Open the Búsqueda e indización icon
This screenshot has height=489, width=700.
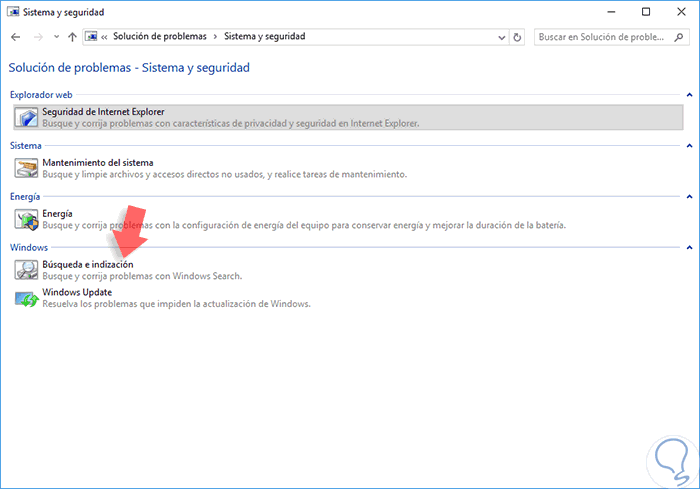coord(26,270)
